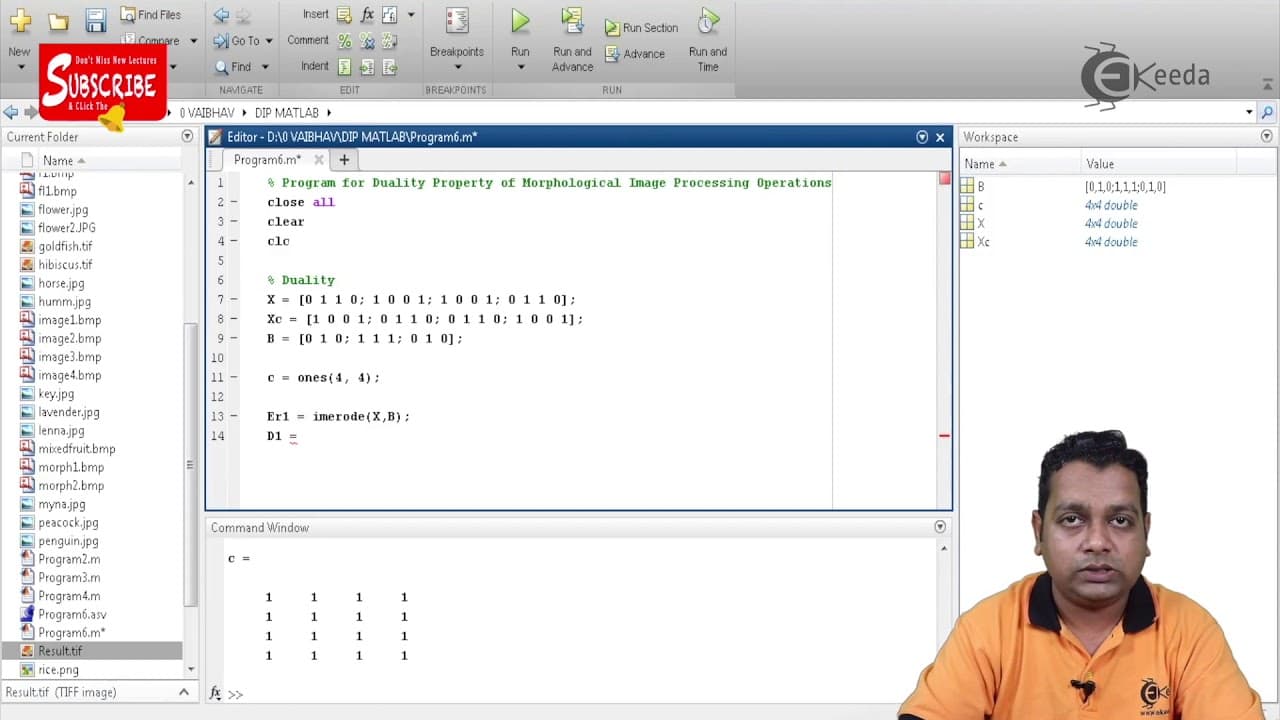Viewport: 1280px width, 720px height.
Task: Click the Insert section icon
Action: click(x=344, y=14)
